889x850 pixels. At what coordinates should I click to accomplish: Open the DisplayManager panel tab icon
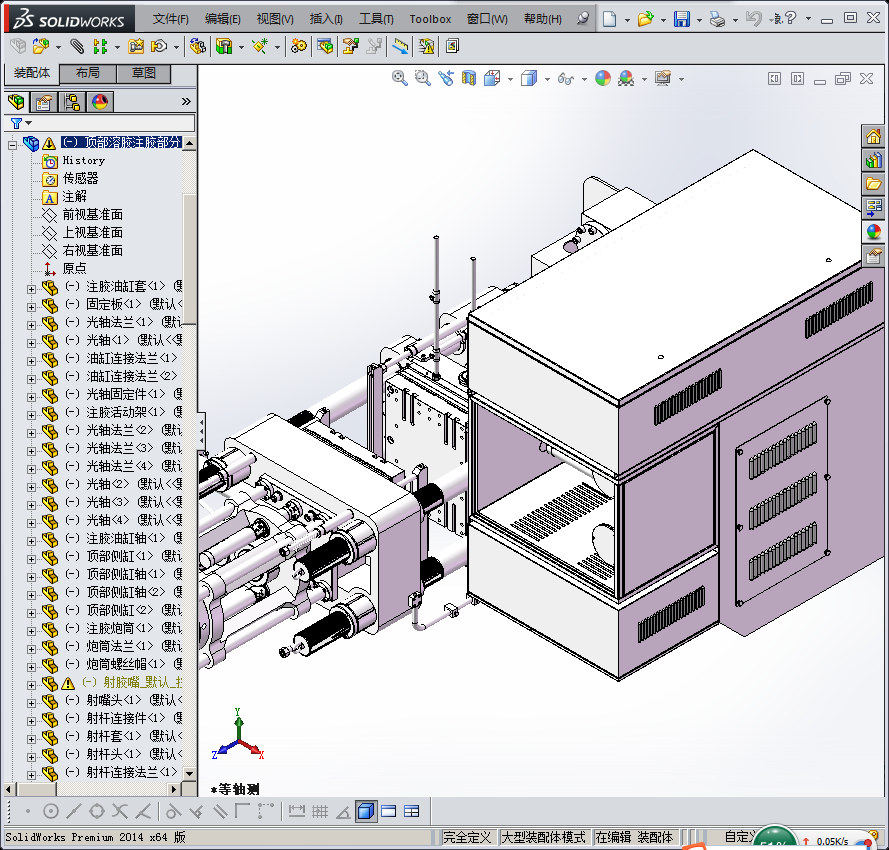point(99,102)
